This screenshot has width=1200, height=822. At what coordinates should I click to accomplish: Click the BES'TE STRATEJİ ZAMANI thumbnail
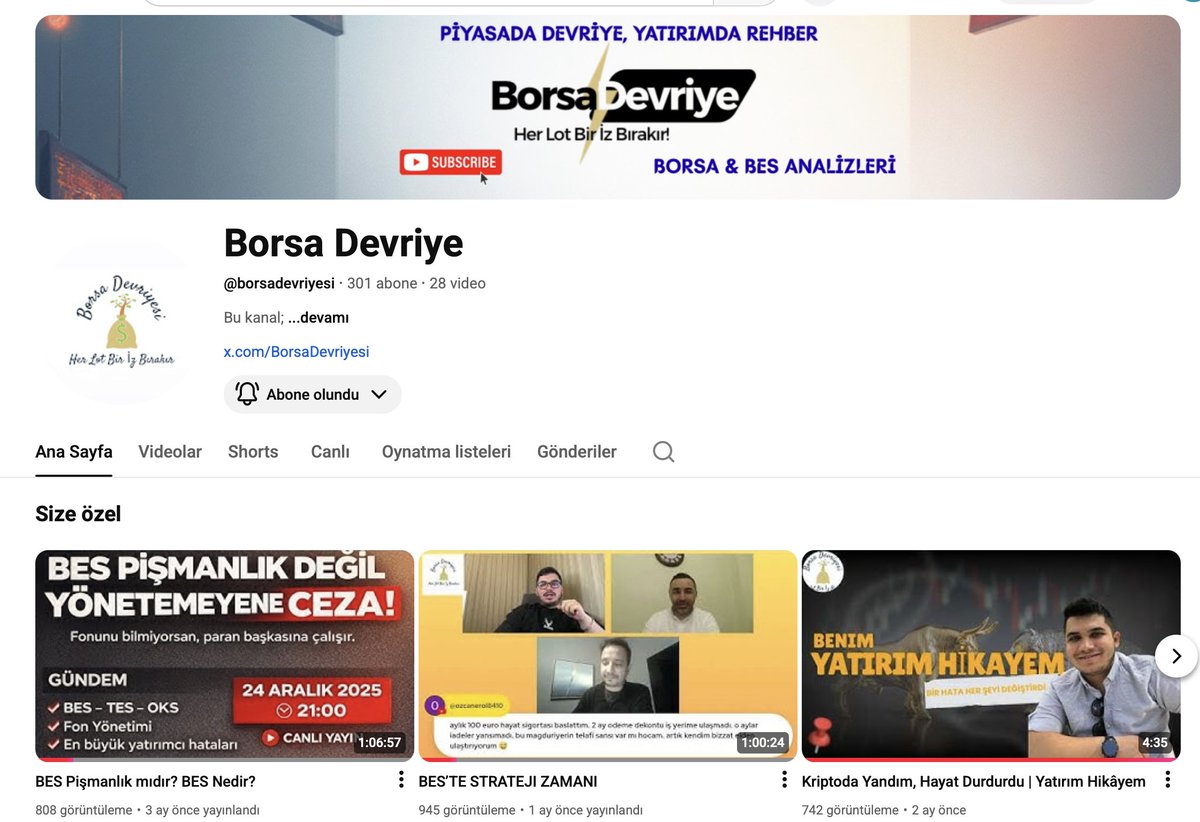coord(607,655)
